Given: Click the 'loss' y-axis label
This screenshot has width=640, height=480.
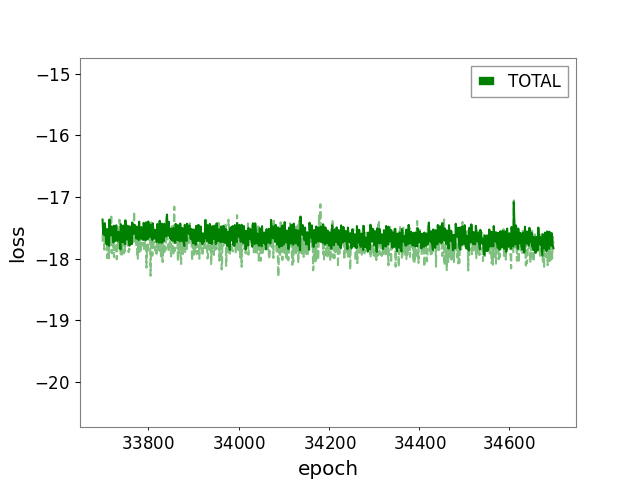Looking at the screenshot, I should (x=18, y=244).
